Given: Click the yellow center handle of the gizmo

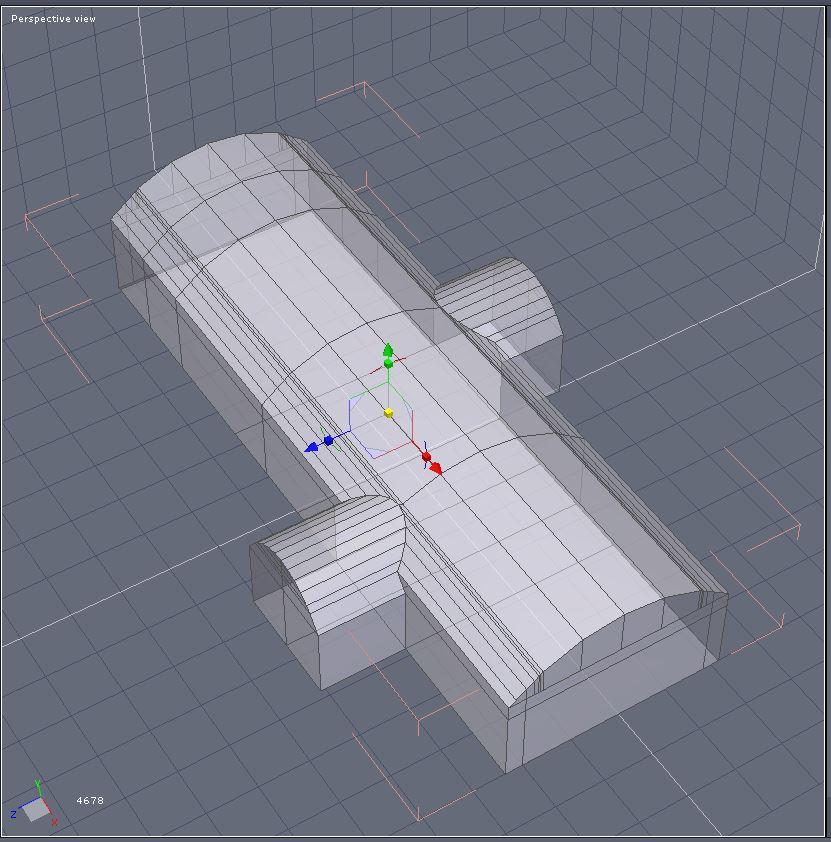Looking at the screenshot, I should click(389, 413).
